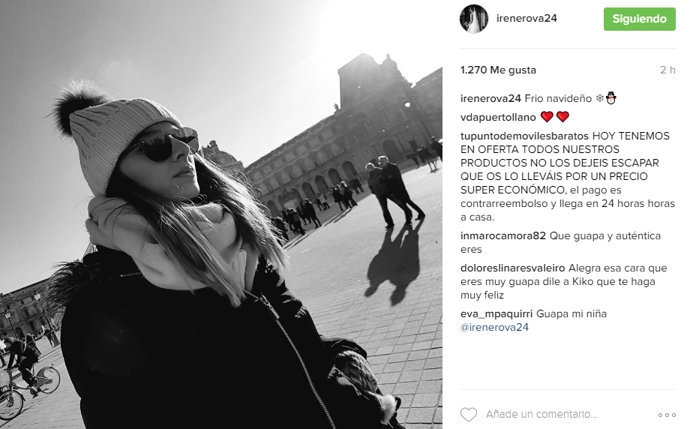Visit vdapuertollano commenter profile
The image size is (690, 429).
click(x=498, y=117)
